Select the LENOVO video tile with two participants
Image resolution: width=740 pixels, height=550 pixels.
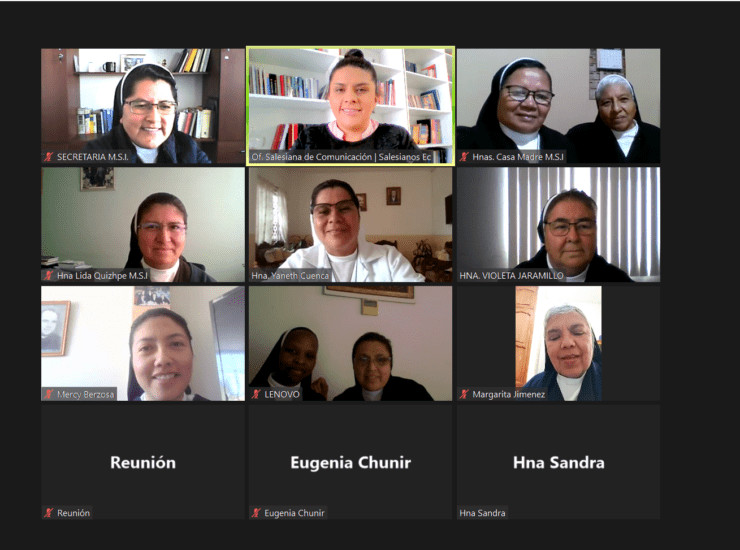(351, 344)
